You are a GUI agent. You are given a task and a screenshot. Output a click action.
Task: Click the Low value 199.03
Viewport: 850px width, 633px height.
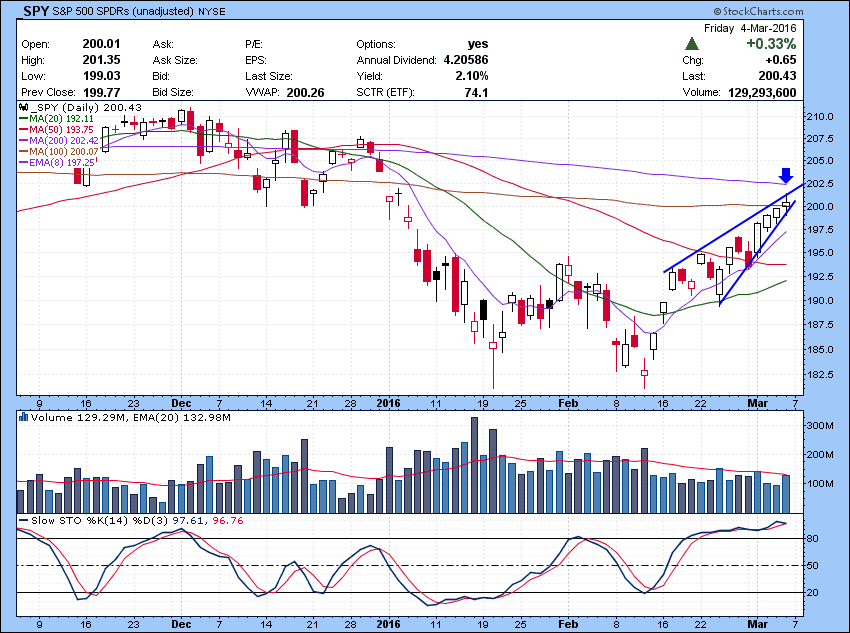101,76
